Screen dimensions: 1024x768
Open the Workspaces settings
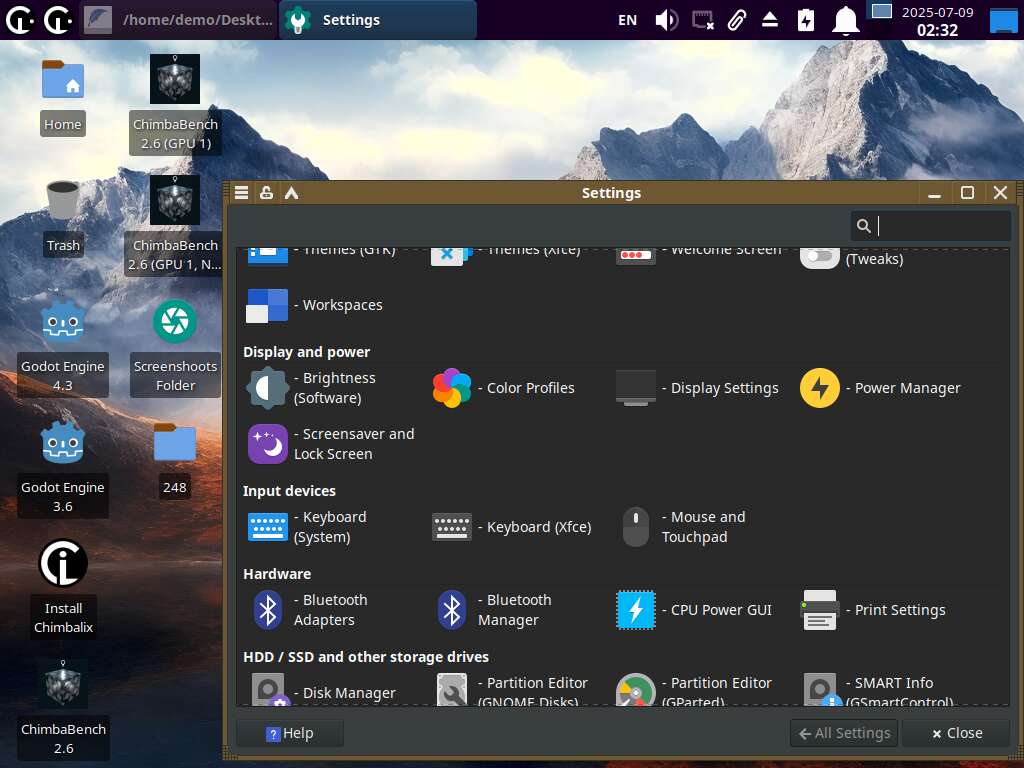315,305
